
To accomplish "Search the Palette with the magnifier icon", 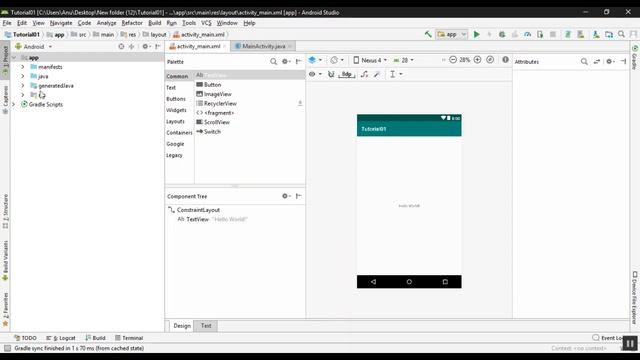I will point(273,62).
